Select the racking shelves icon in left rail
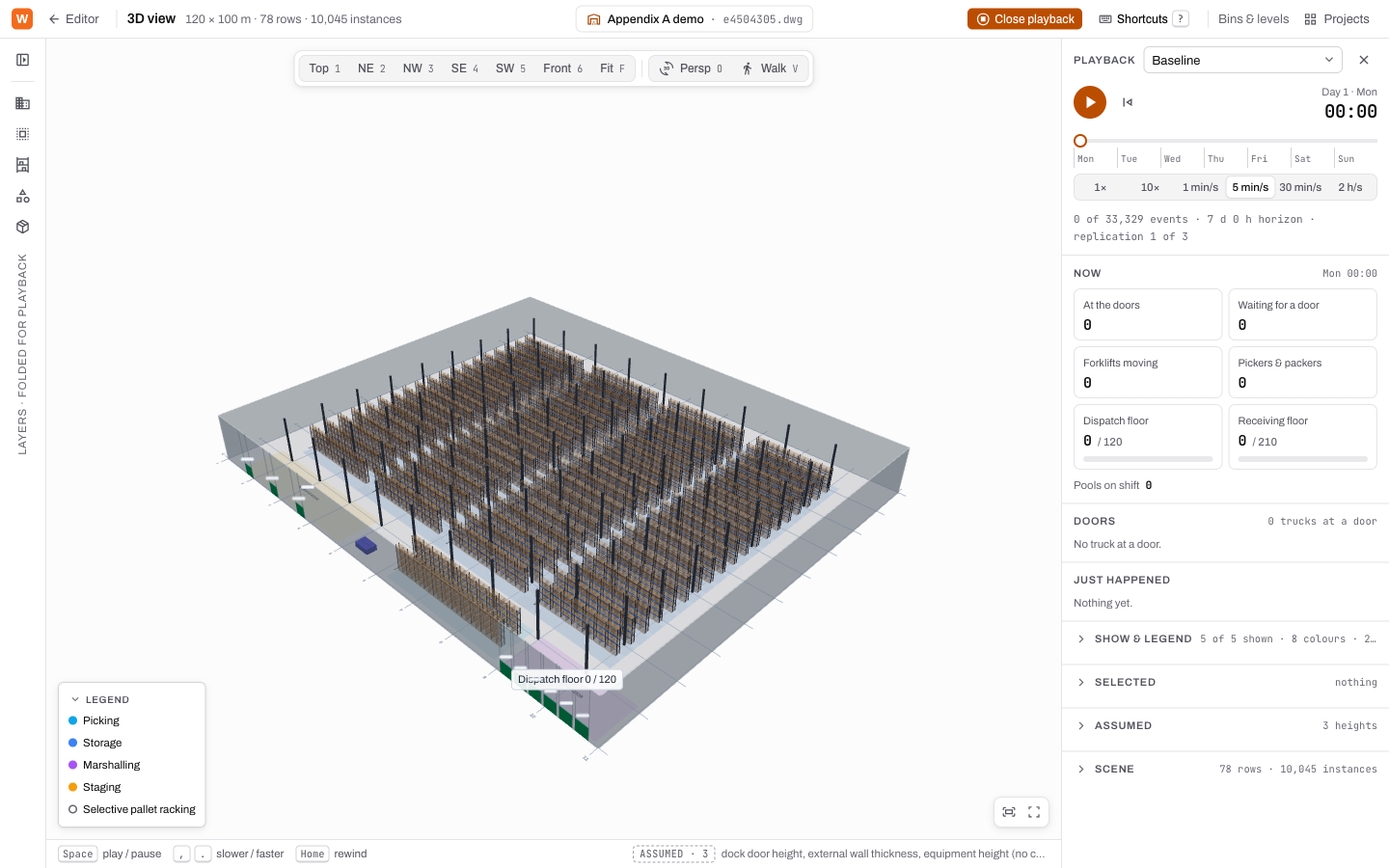This screenshot has height=868, width=1389. 22,165
